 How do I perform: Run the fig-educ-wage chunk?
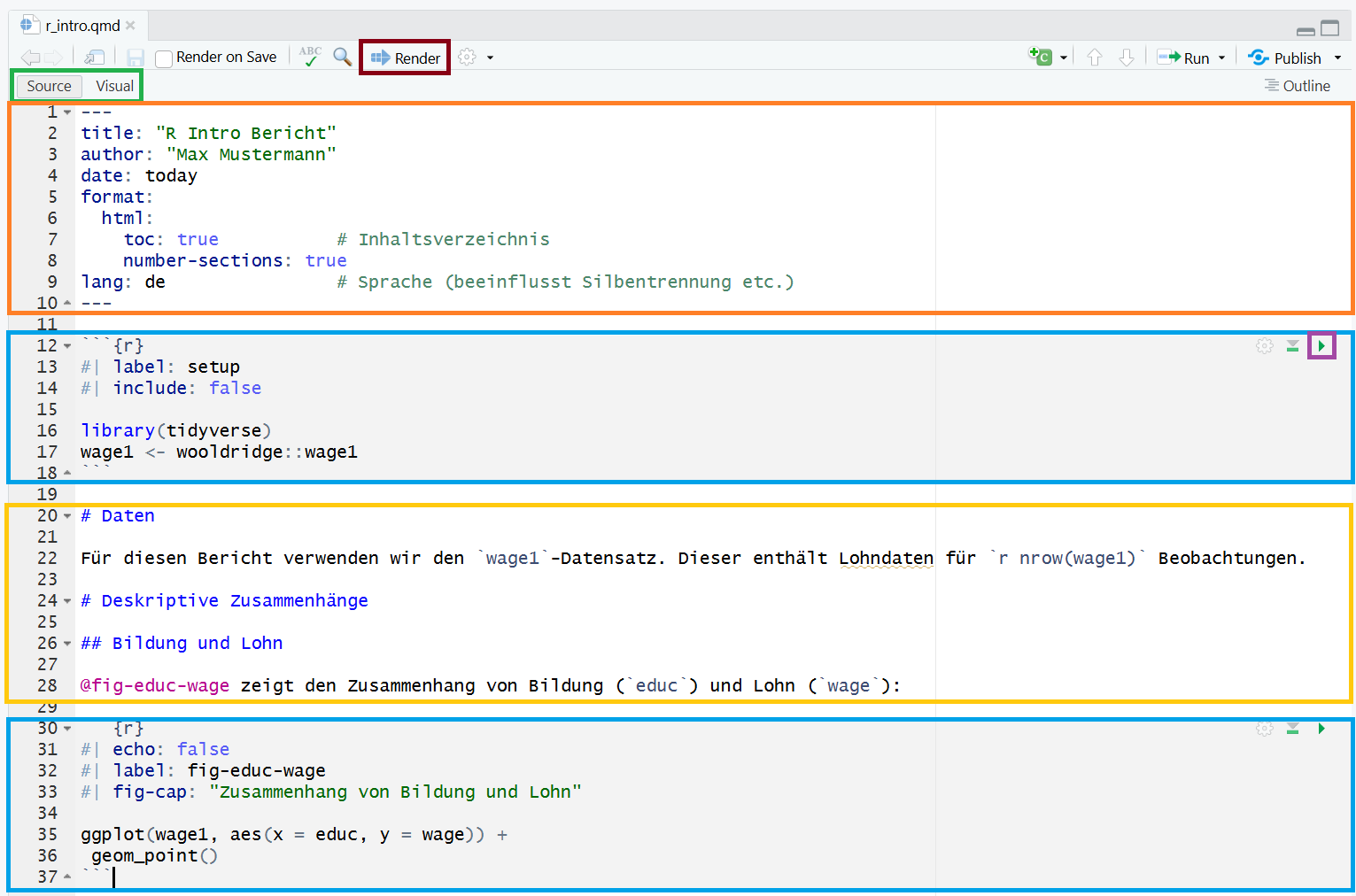[x=1321, y=728]
